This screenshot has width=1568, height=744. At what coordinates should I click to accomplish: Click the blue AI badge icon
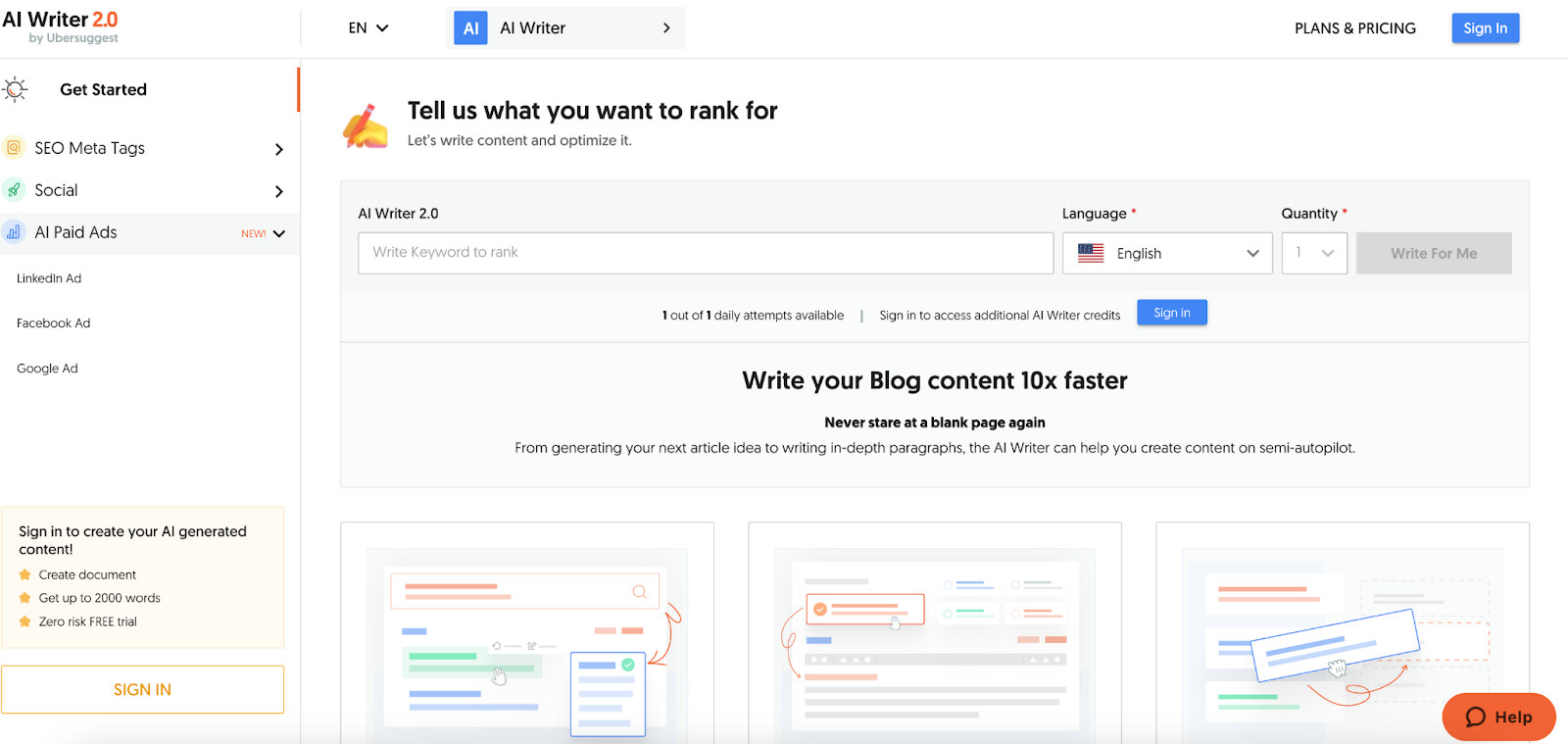470,28
